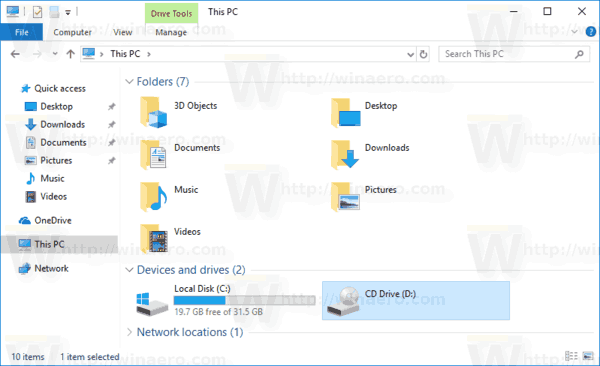The image size is (600, 366).
Task: Click the "3D Objects" folder name
Action: pos(196,106)
